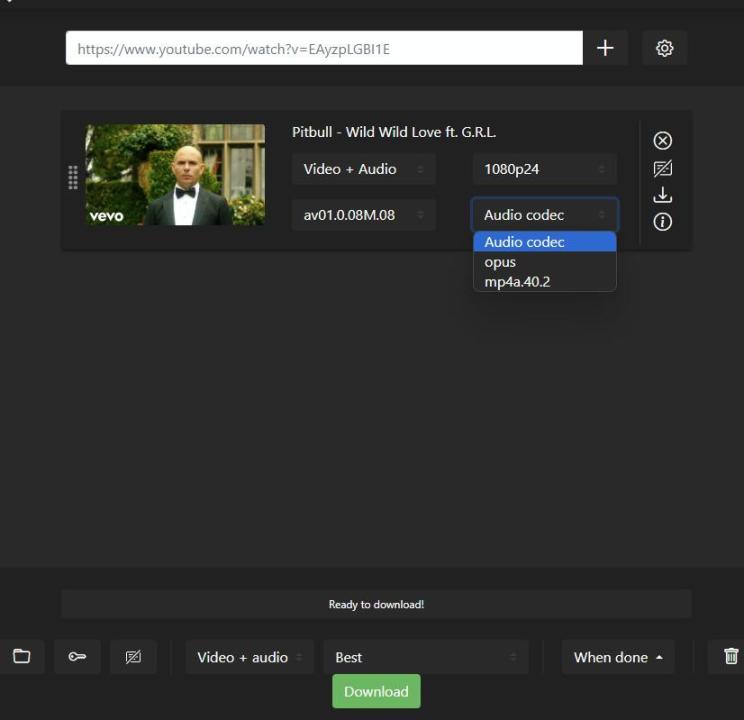Open the 1080p24 resolution dropdown
Viewport: 744px width, 720px height.
coord(544,169)
